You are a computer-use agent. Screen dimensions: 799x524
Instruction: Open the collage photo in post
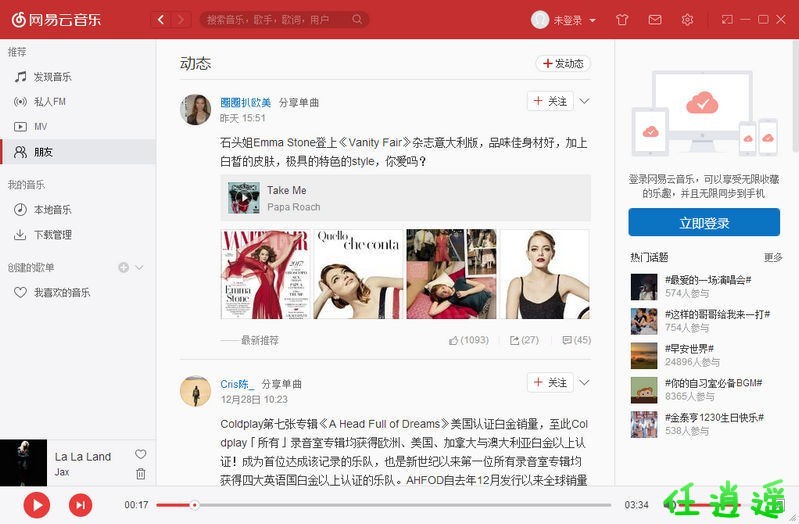click(451, 274)
